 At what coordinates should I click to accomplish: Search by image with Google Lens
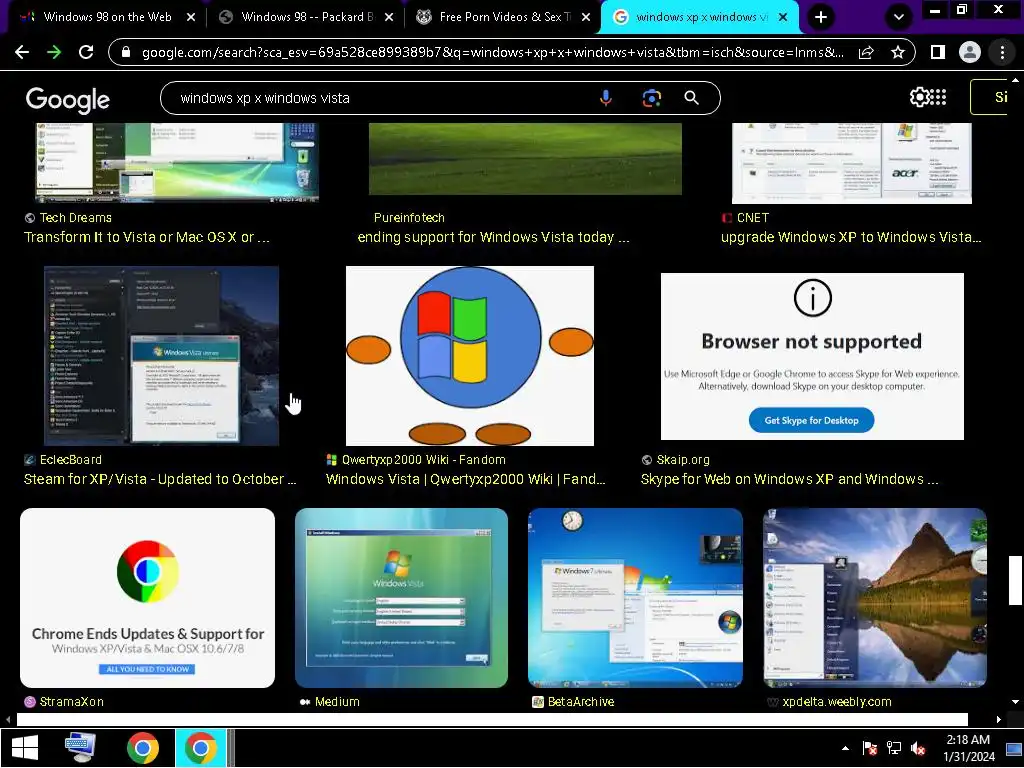click(x=651, y=98)
